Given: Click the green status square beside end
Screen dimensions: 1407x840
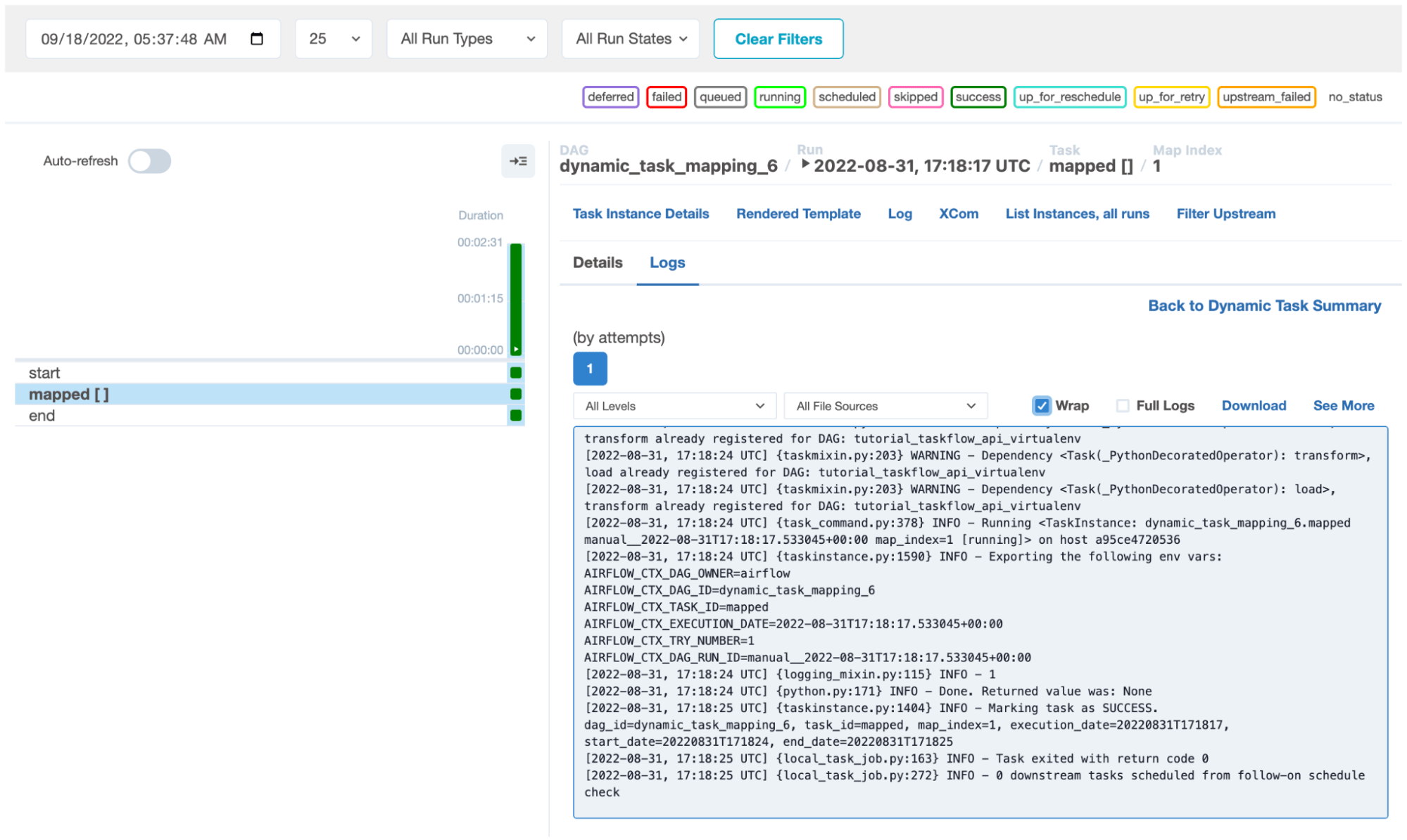Looking at the screenshot, I should click(516, 415).
